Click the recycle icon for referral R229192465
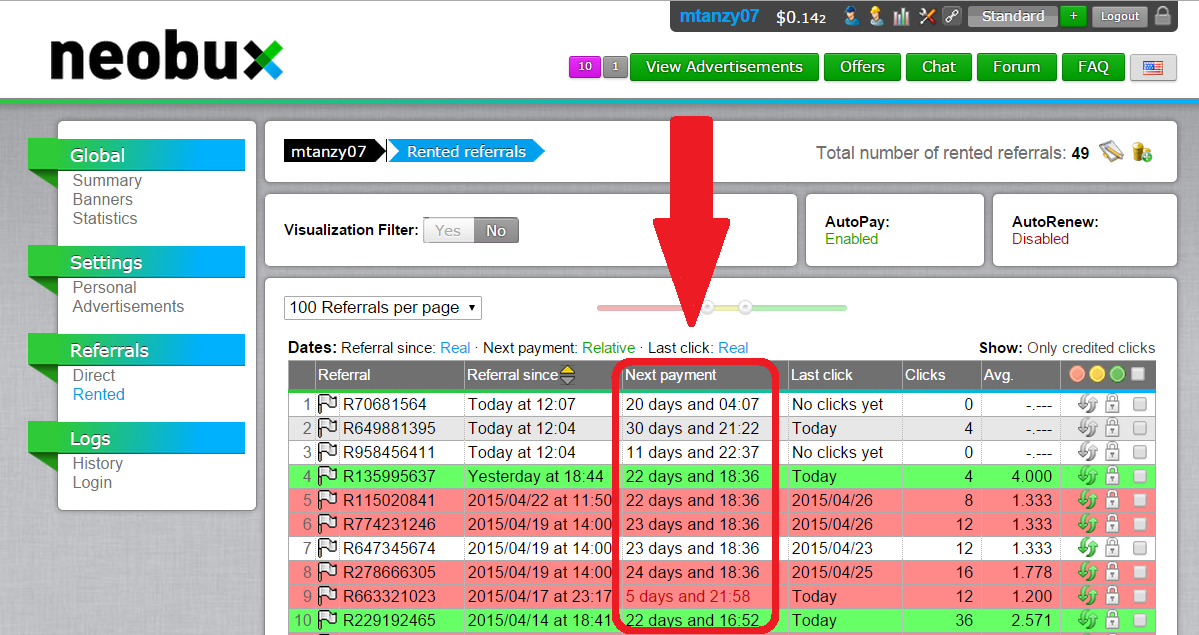Screen dimensions: 1199x635 (x=1087, y=620)
